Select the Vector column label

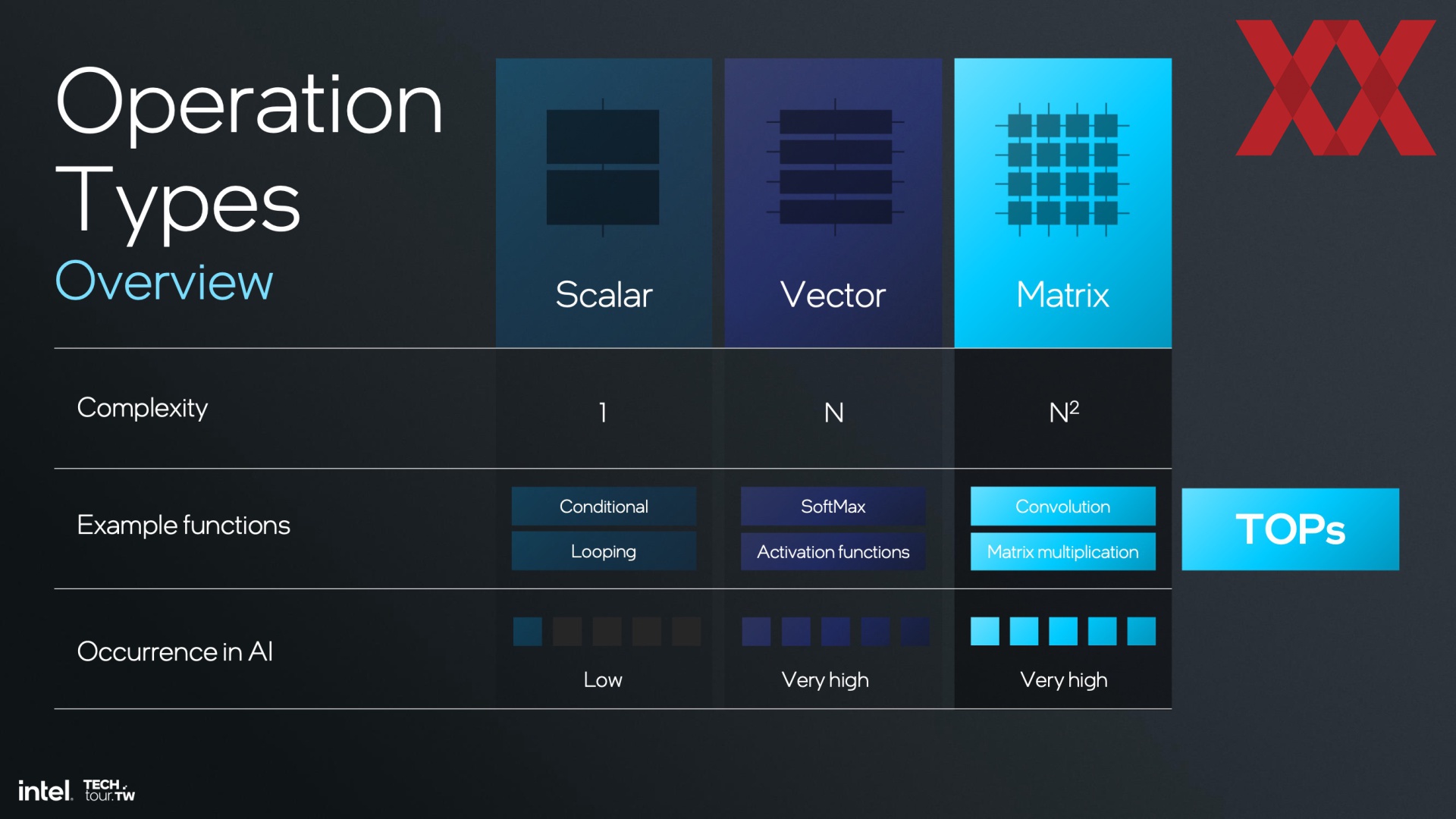coord(833,294)
